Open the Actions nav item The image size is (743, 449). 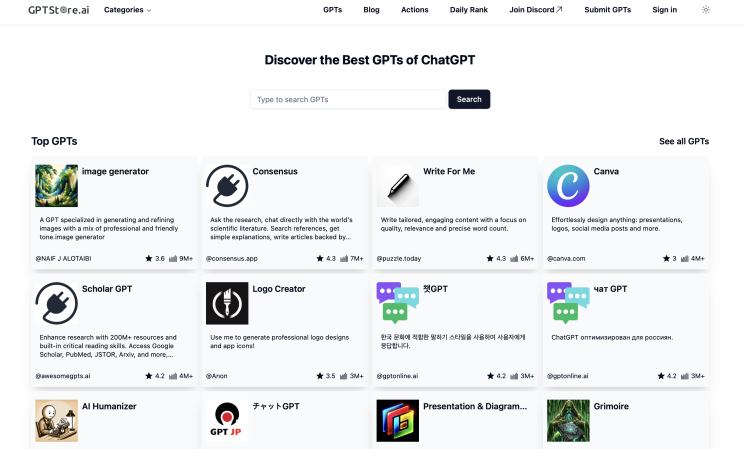(415, 9)
